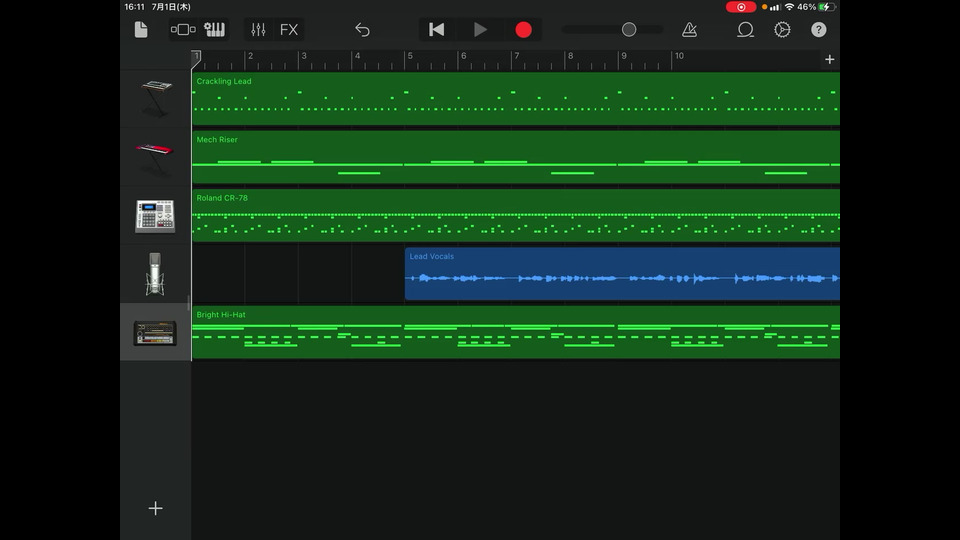Viewport: 960px width, 540px height.
Task: Open song Settings gear
Action: coord(782,29)
